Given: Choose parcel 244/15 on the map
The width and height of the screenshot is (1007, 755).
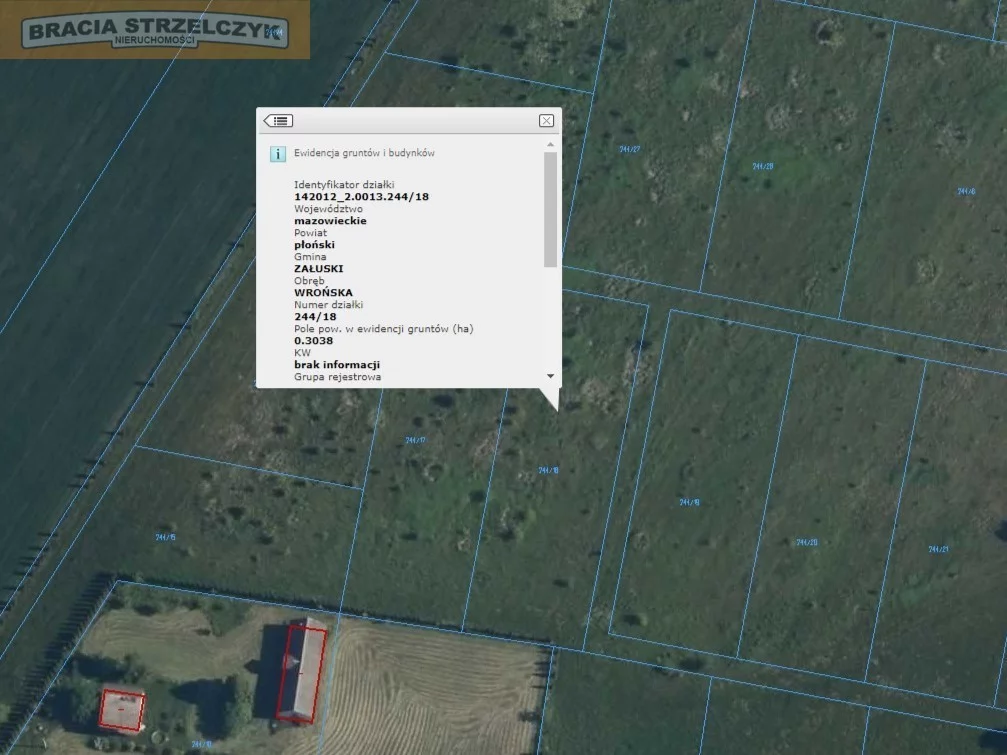Looking at the screenshot, I should click(166, 537).
